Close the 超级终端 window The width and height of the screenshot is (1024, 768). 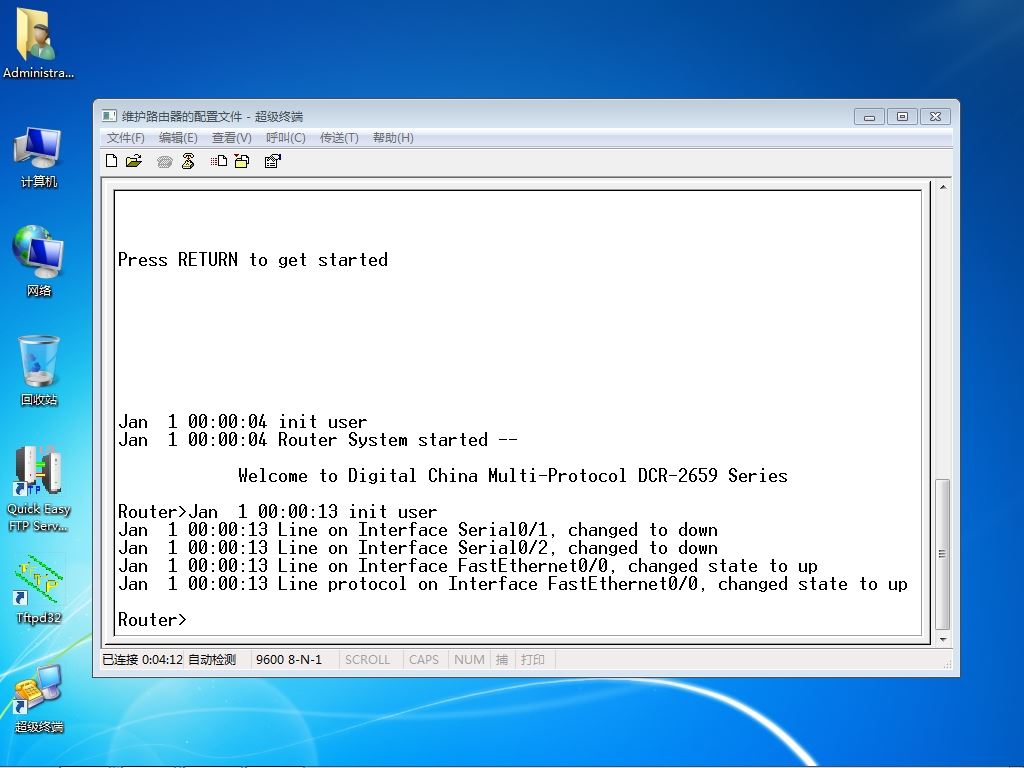tap(935, 117)
